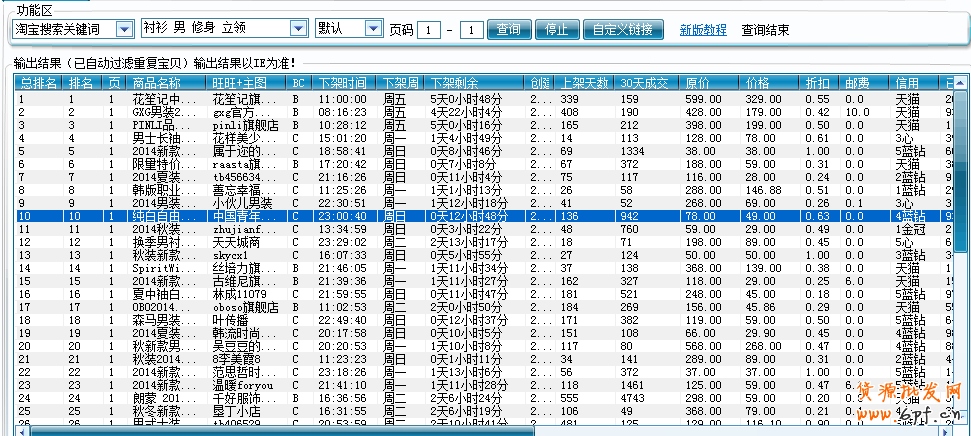Open the 新版教程 tutorial link

click(x=703, y=30)
